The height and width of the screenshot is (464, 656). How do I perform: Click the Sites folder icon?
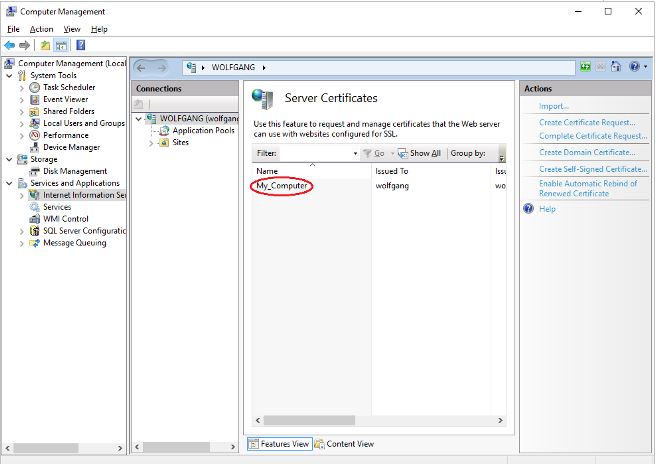click(x=164, y=143)
